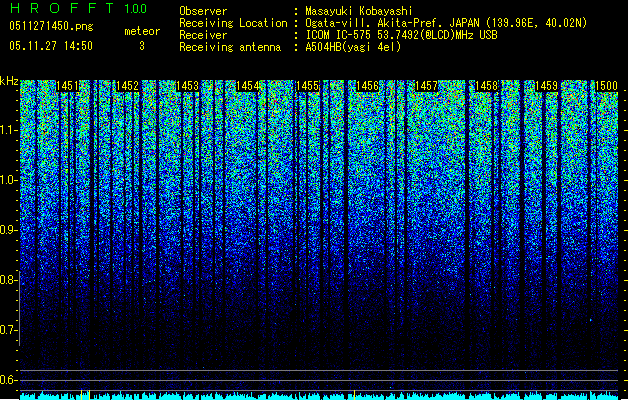Click the HROFFT 1.0.0 title text
Image resolution: width=629 pixels, height=400 pixels.
tap(78, 8)
